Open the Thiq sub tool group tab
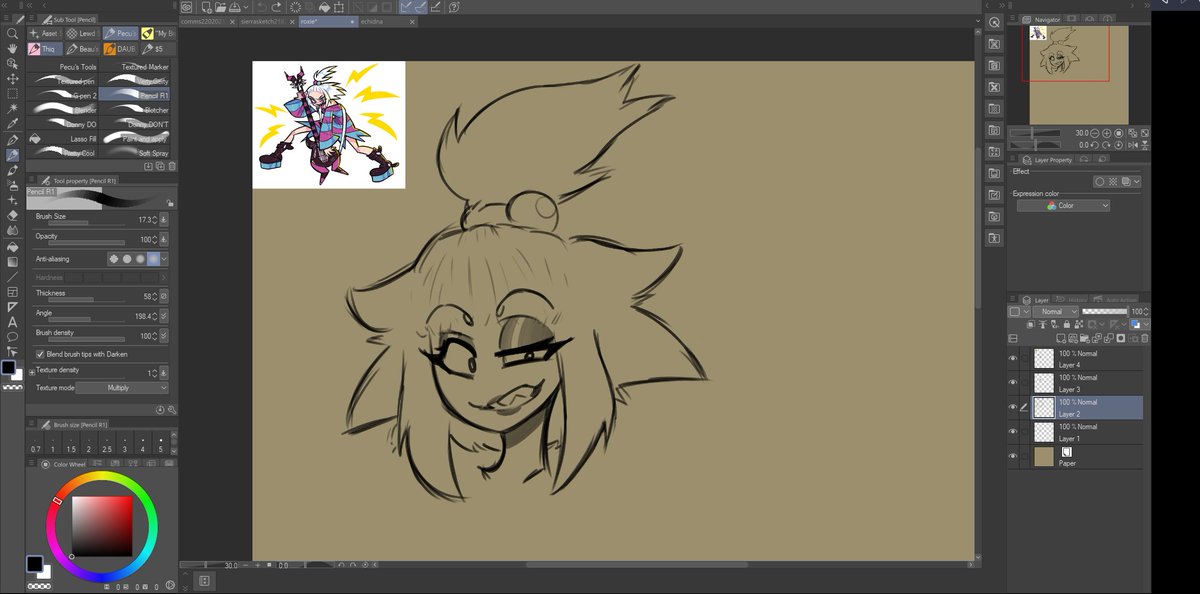The height and width of the screenshot is (594, 1200). point(46,48)
